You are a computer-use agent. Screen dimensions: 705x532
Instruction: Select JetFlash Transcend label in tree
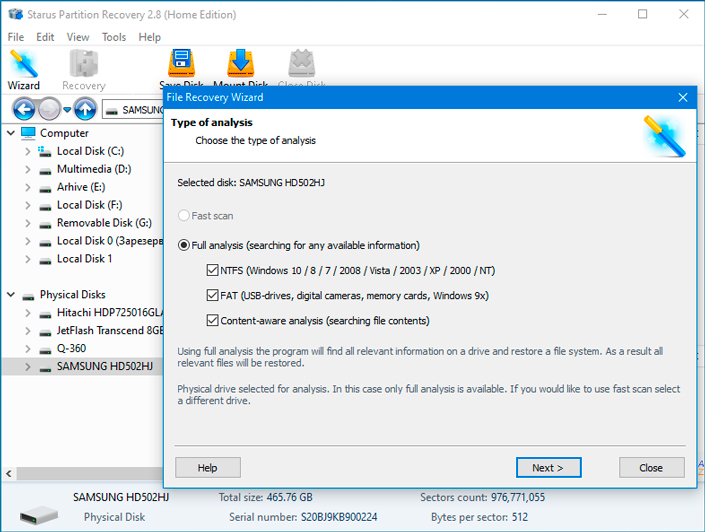click(x=110, y=330)
